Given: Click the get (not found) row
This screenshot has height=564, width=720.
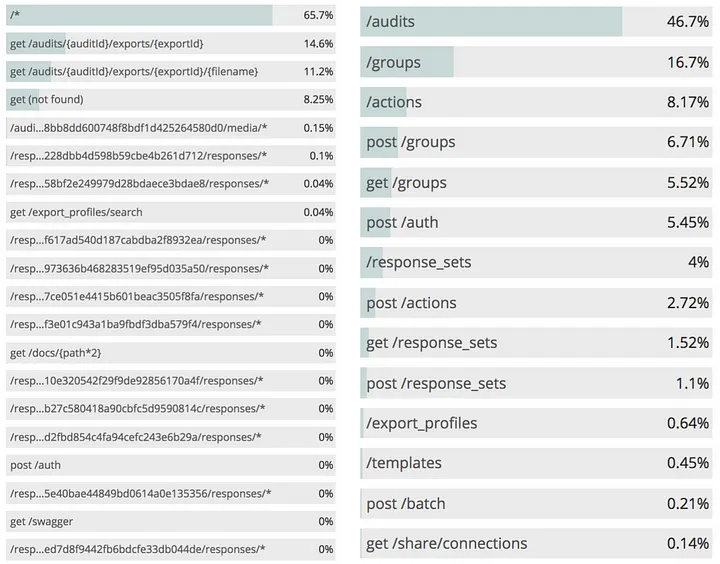Looking at the screenshot, I should pos(171,100).
